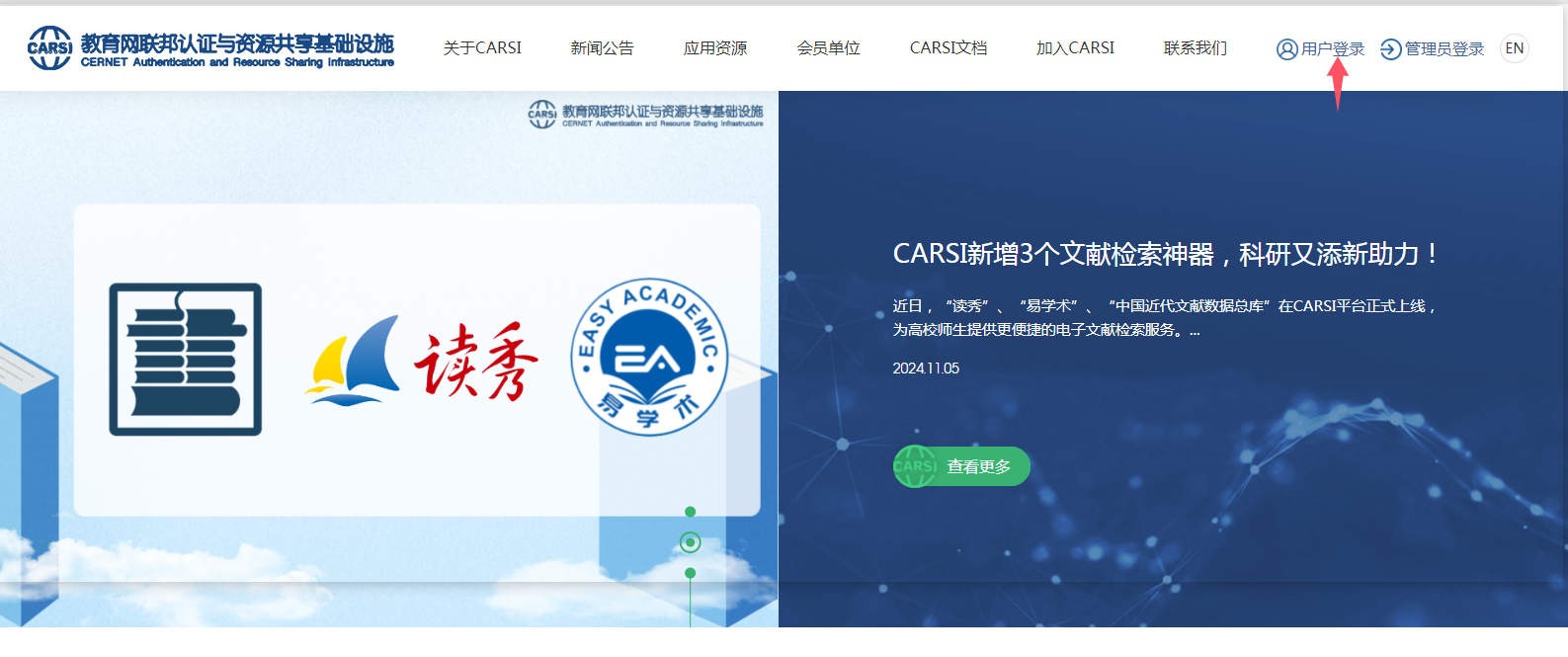This screenshot has height=657, width=1568.
Task: Select the ringed middle carousel indicator dot
Action: tap(690, 542)
